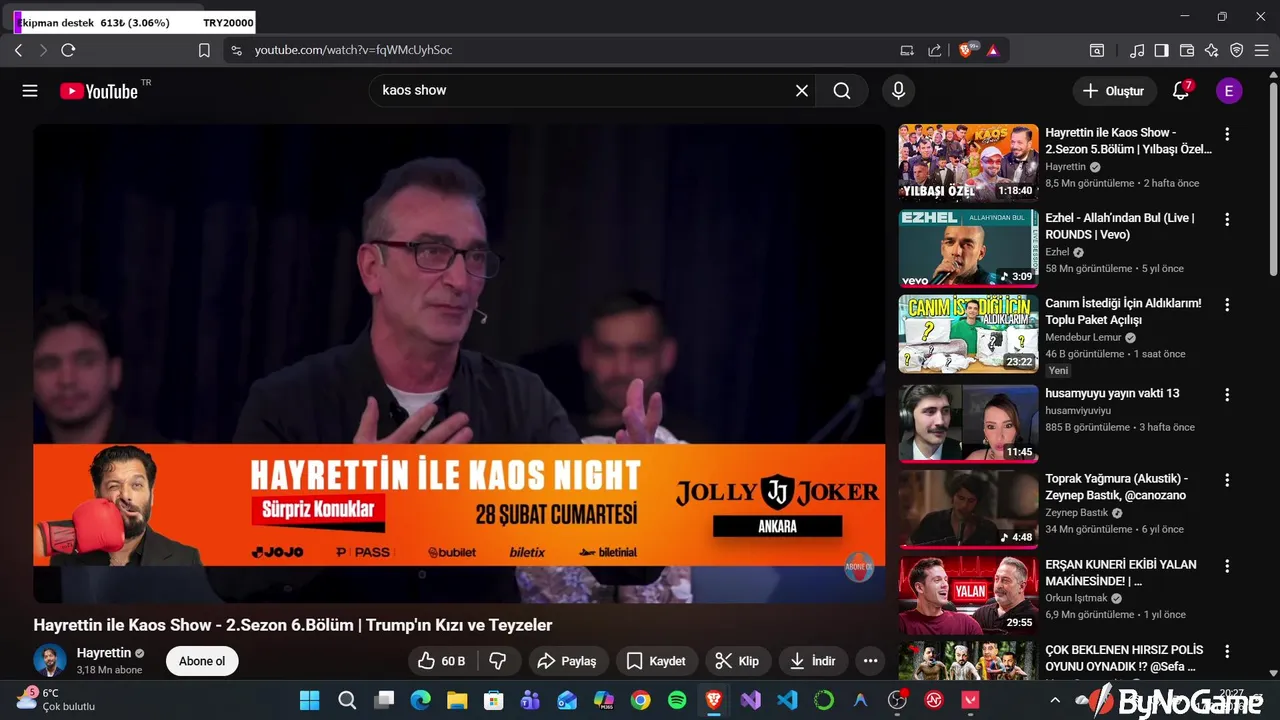
Task: Open Windows Start button
Action: [310, 700]
